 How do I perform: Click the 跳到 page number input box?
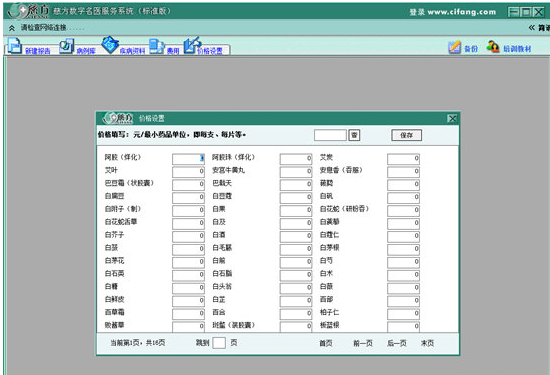[x=219, y=343]
